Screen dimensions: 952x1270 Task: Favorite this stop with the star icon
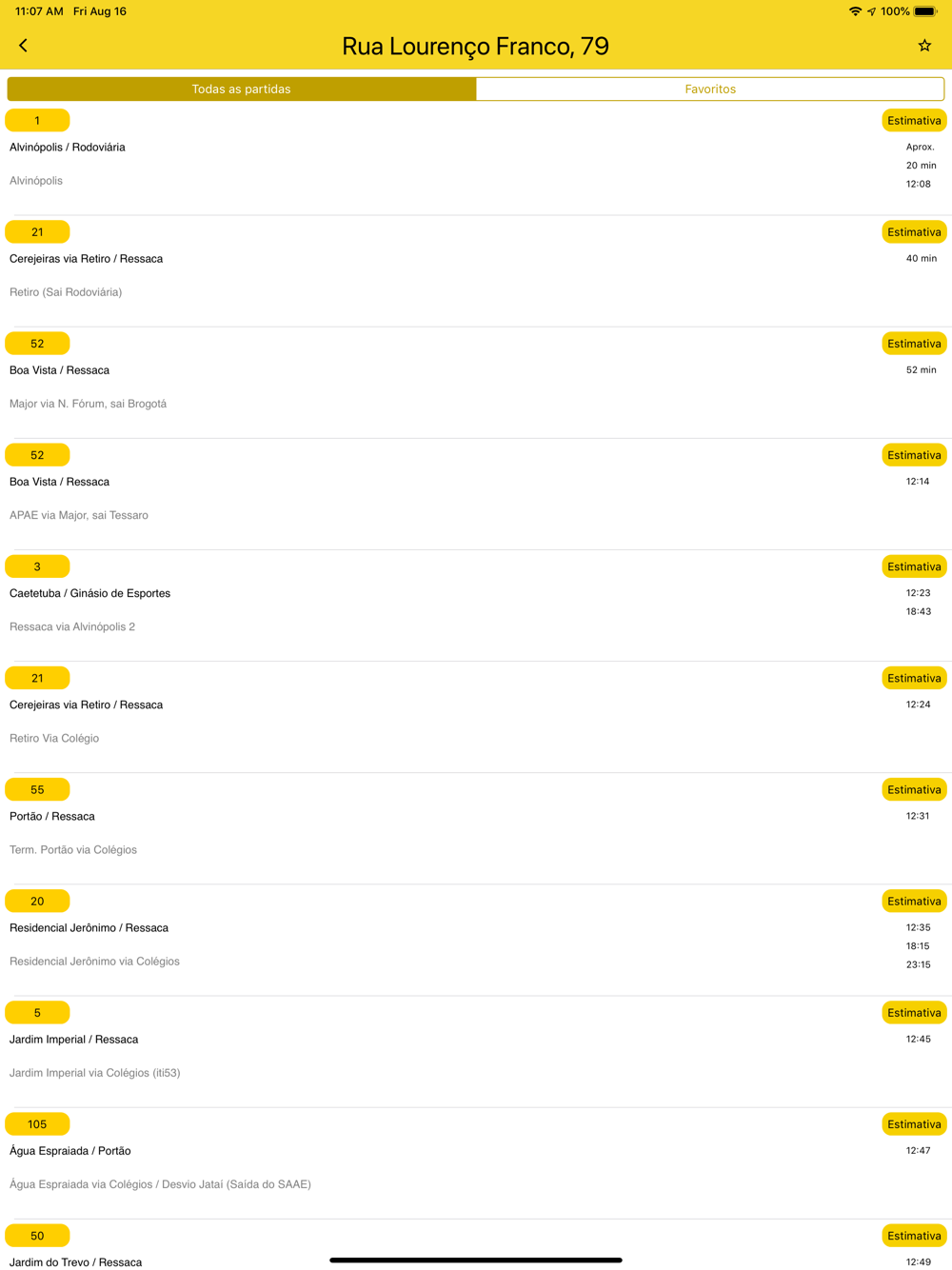point(924,46)
